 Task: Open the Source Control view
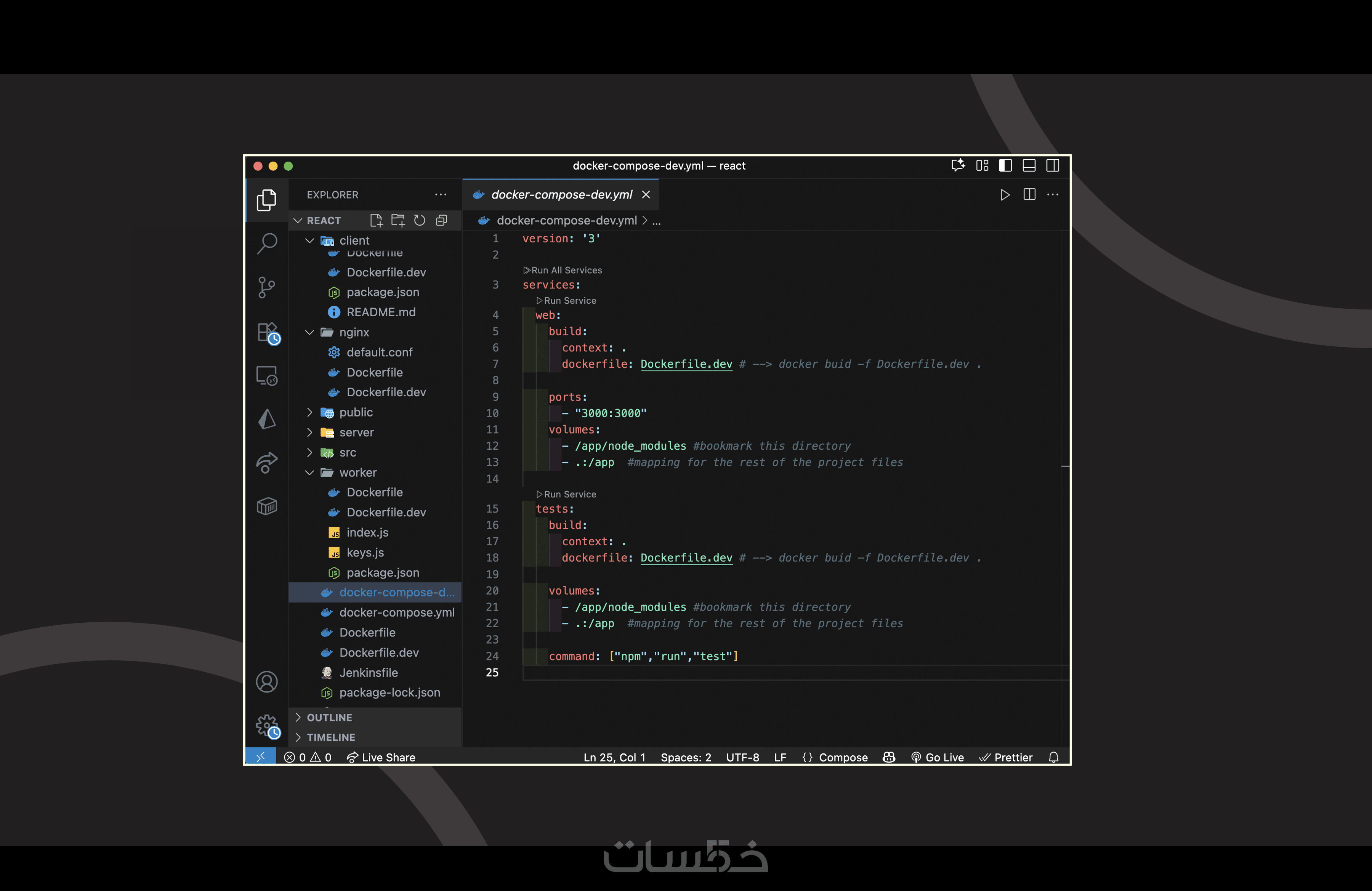tap(266, 287)
